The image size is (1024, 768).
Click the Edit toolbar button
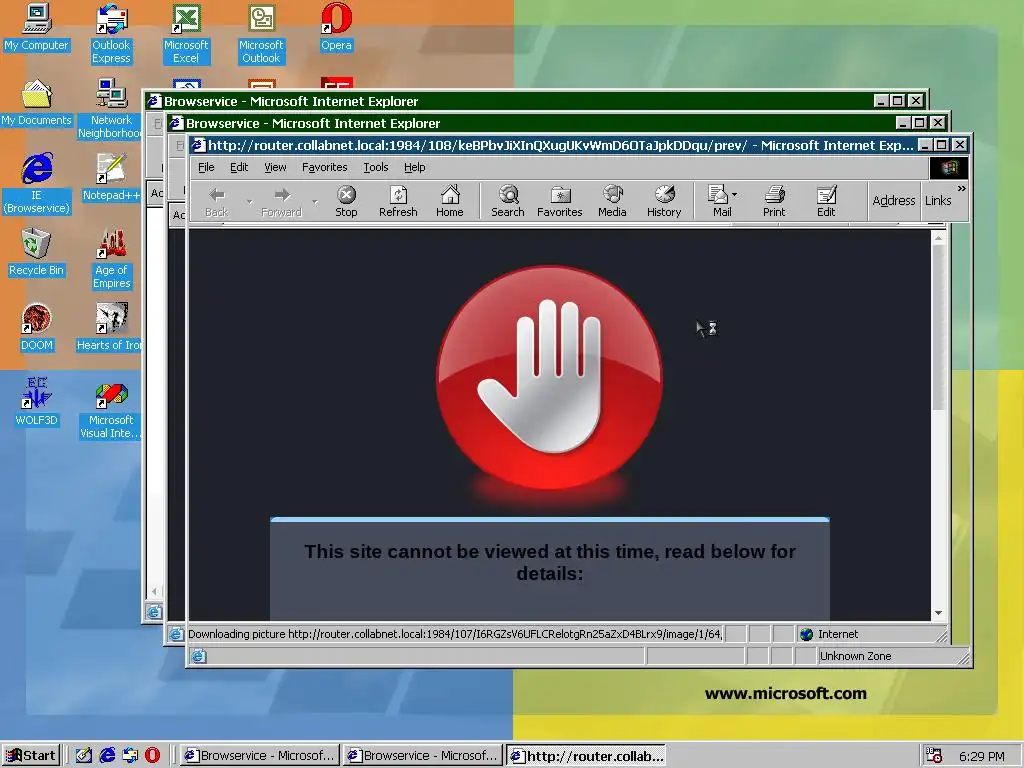click(x=826, y=201)
